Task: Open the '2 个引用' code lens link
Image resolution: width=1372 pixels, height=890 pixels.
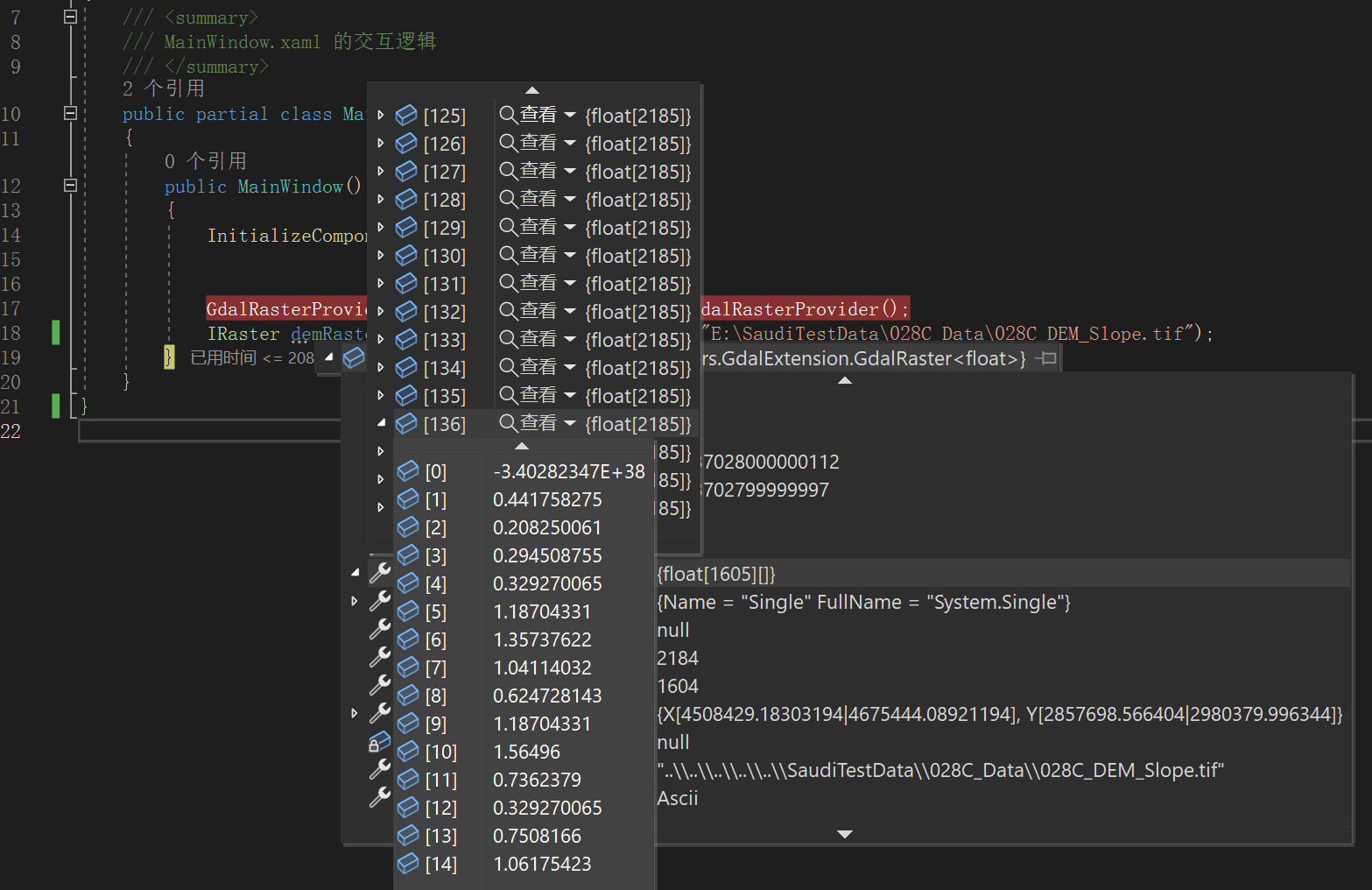Action: pos(164,88)
